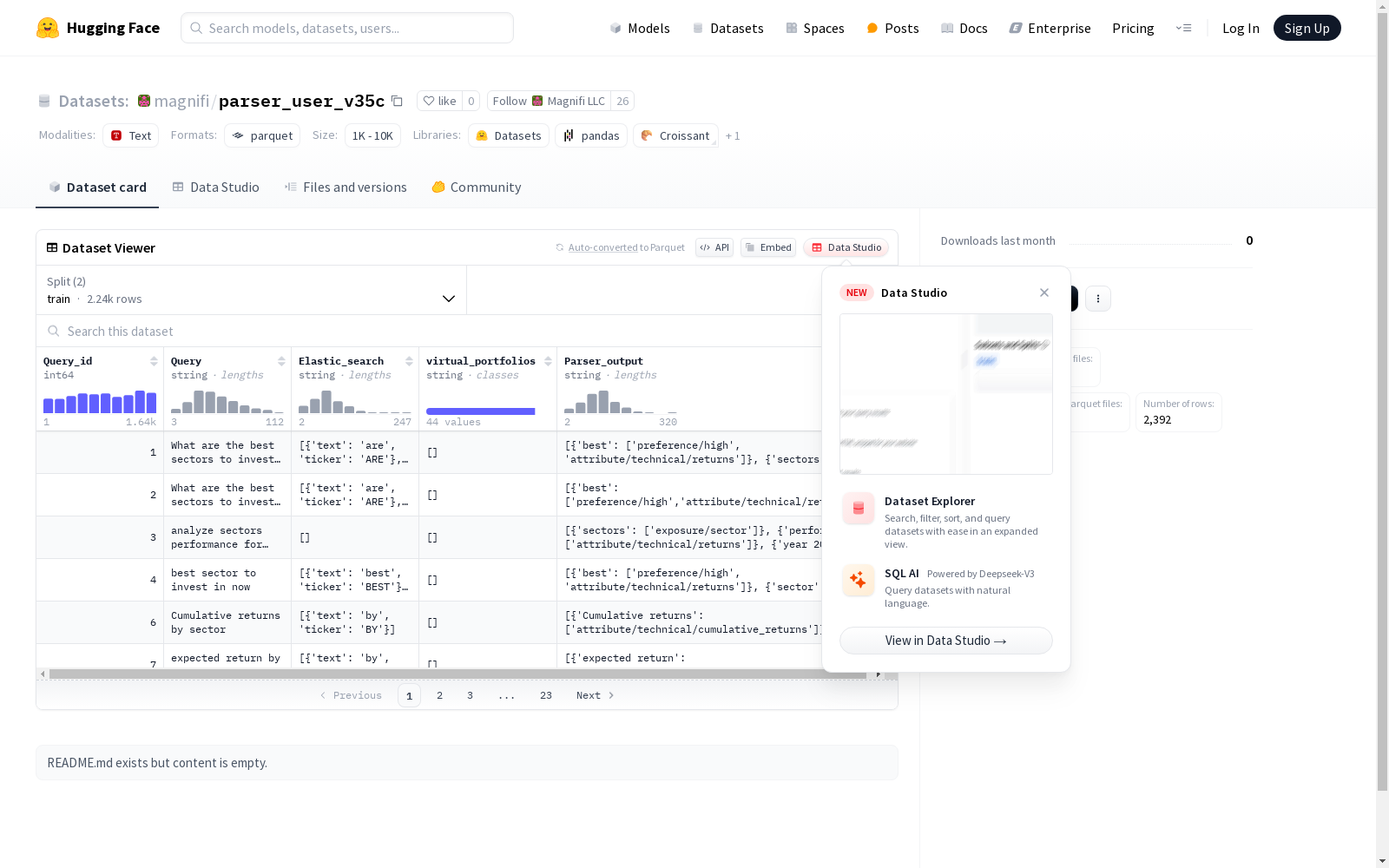
Task: Sort the virtual_portfolios column
Action: (548, 361)
